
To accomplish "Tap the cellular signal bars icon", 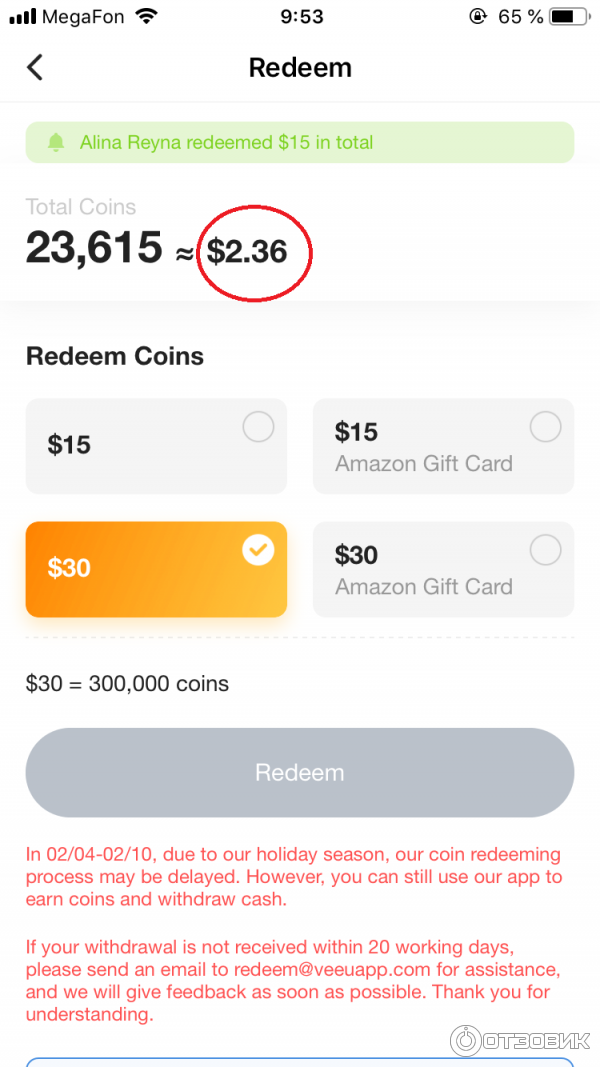I will (22, 17).
